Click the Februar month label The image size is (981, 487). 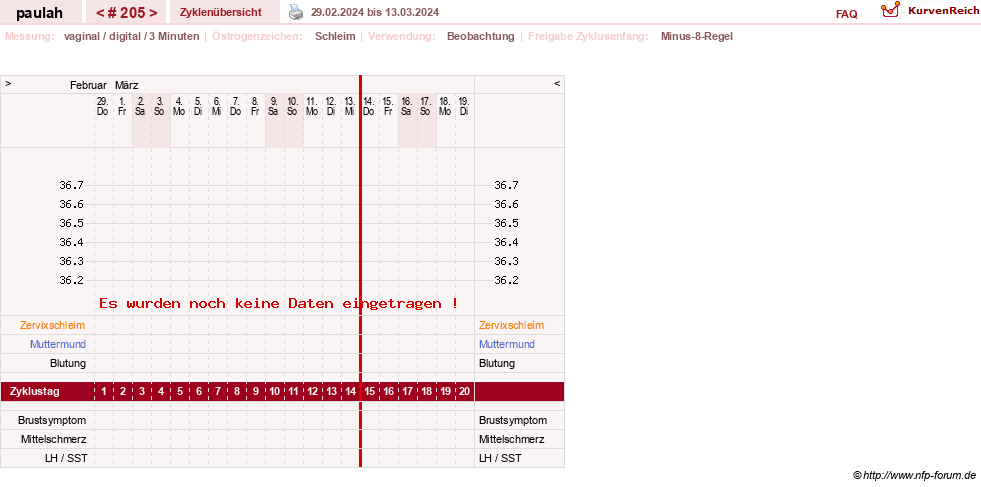[x=88, y=85]
